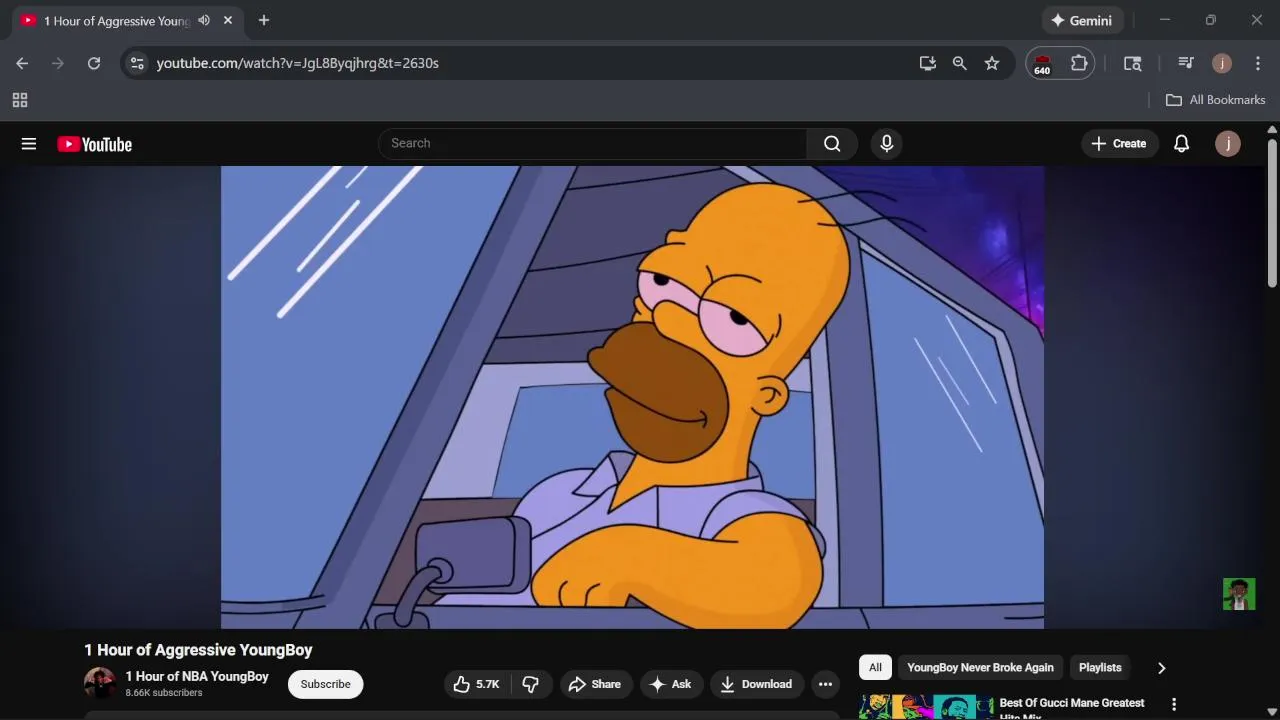Mute the tab via speaker icon
This screenshot has height=720, width=1280.
click(204, 20)
